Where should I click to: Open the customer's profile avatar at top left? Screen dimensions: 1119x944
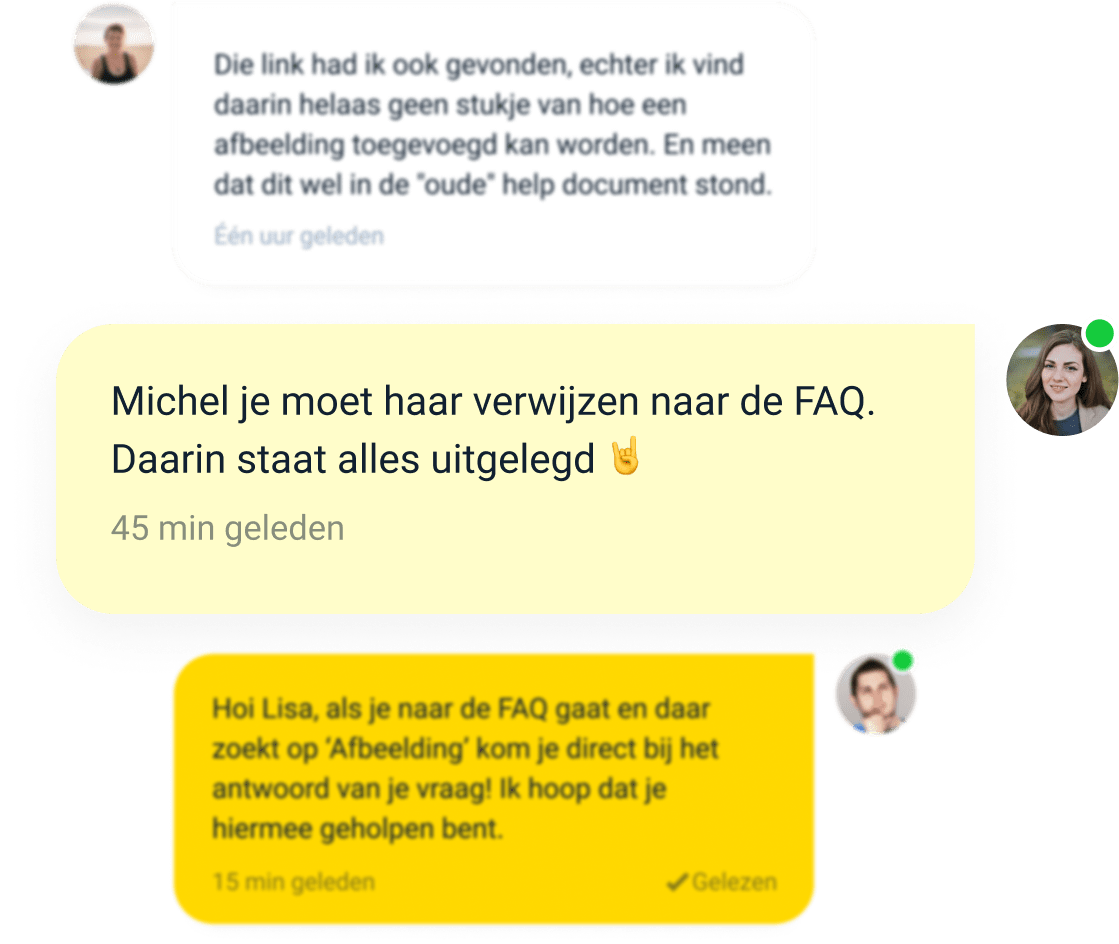point(114,44)
